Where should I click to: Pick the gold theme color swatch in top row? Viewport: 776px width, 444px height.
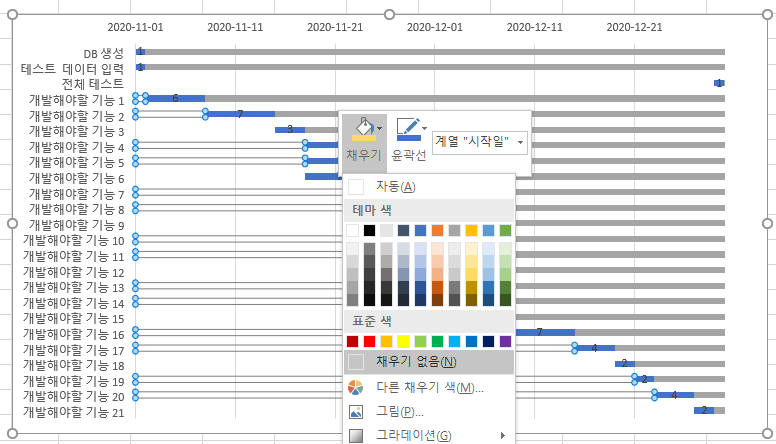(471, 230)
